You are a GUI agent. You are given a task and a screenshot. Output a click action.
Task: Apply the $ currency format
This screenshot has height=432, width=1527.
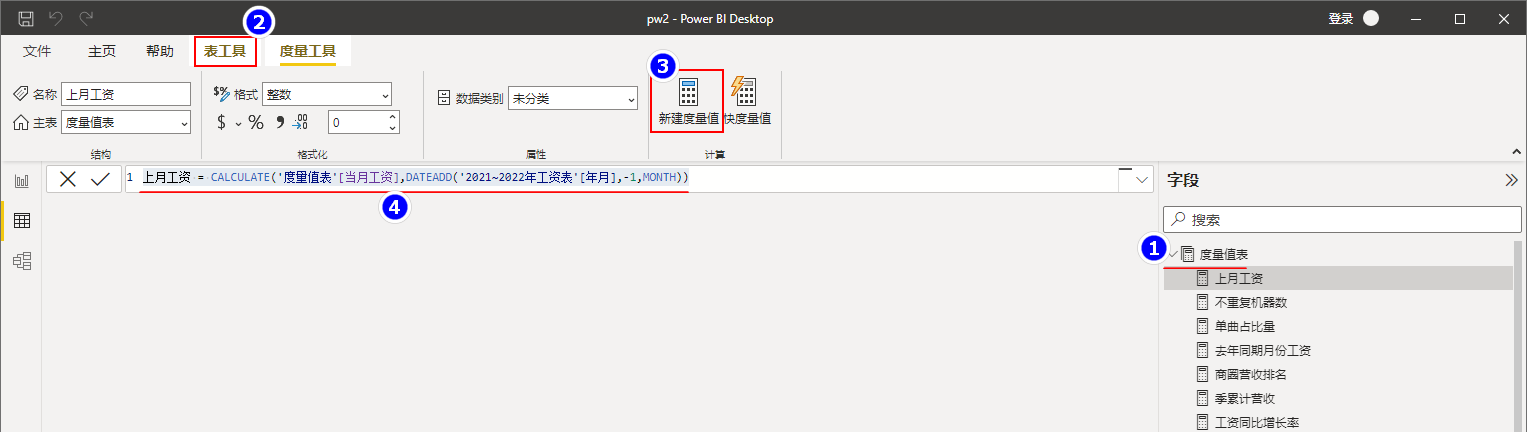click(222, 122)
